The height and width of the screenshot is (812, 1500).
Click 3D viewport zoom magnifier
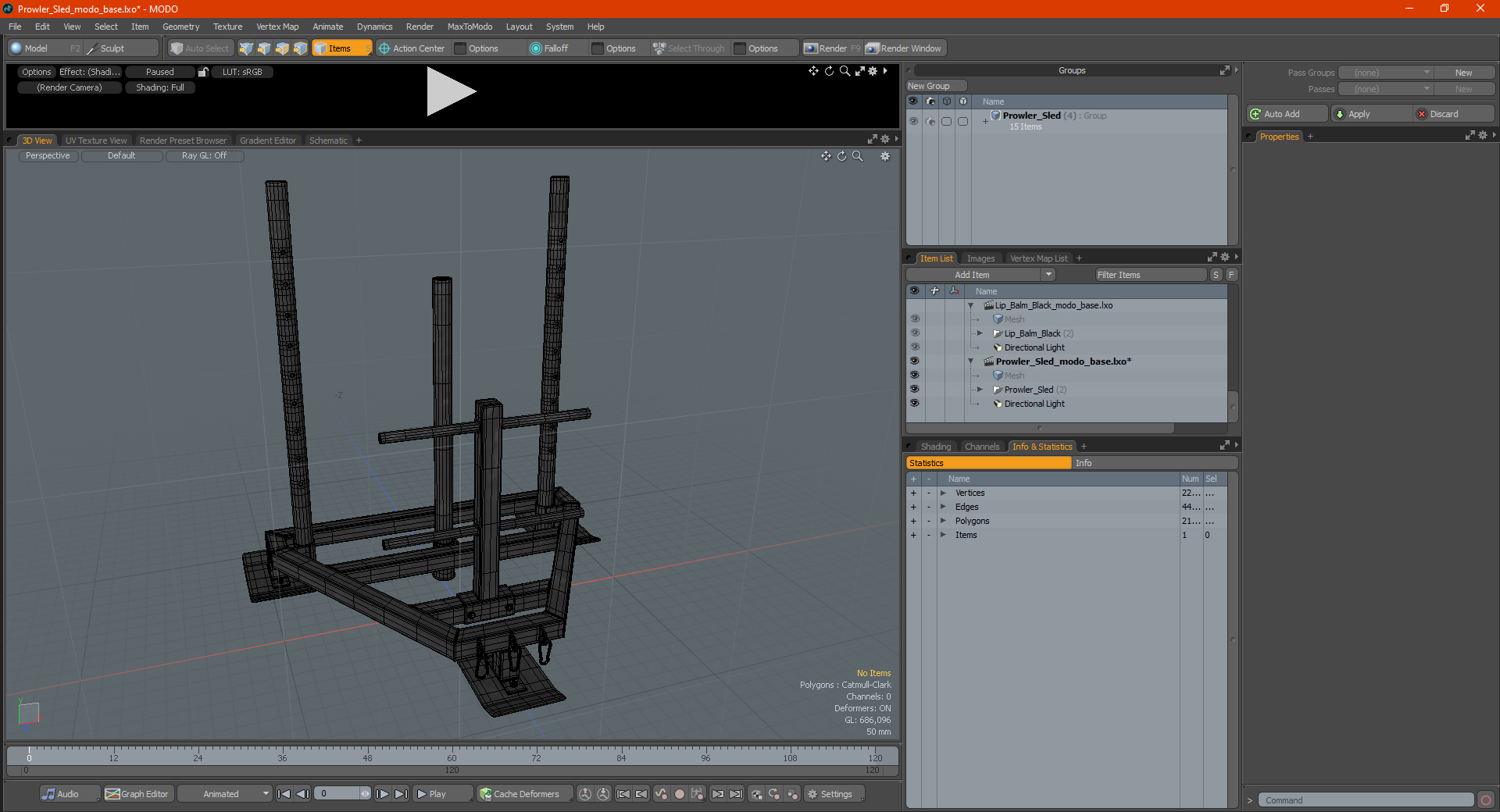[857, 156]
